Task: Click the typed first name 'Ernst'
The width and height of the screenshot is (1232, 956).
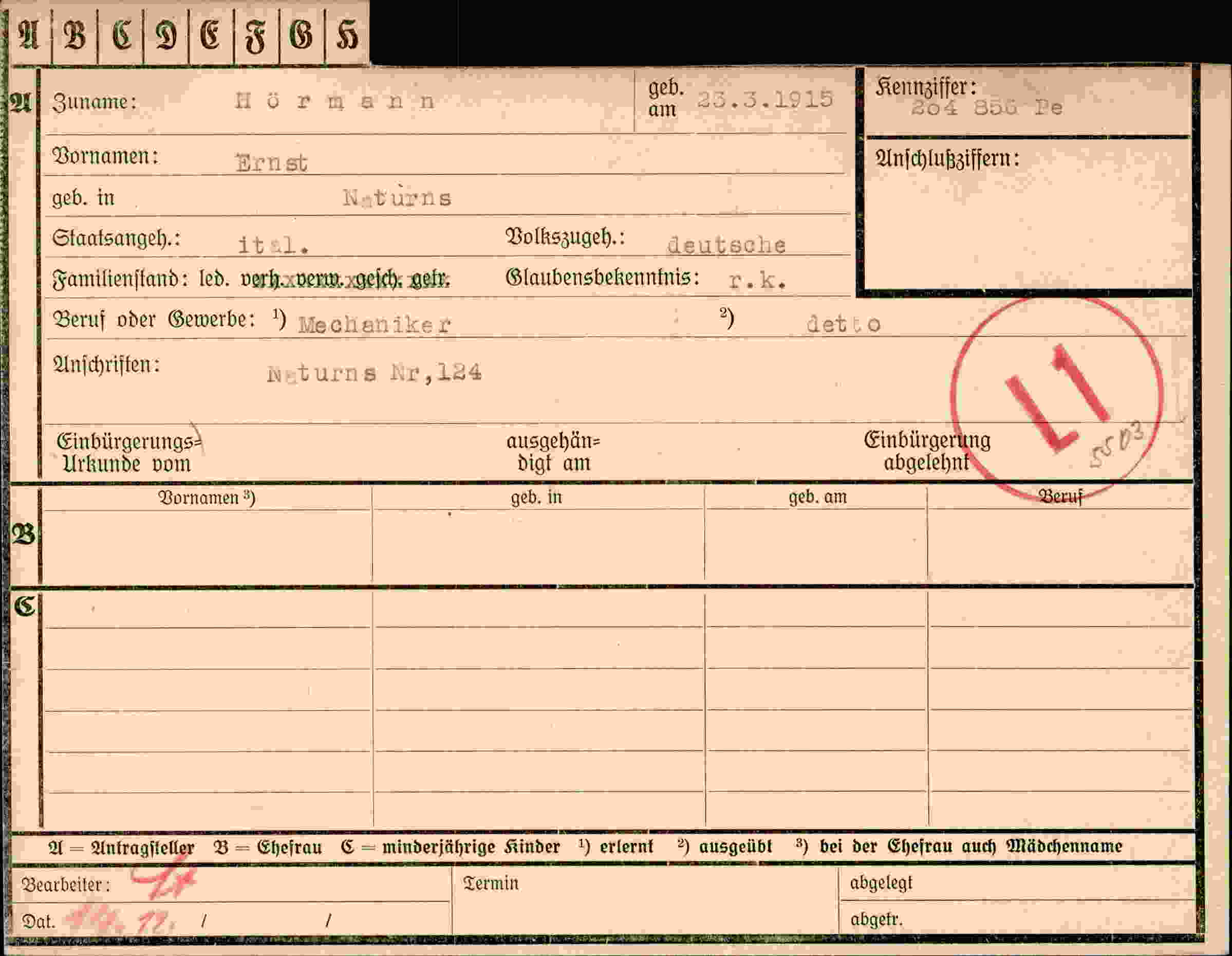Action: [x=271, y=163]
